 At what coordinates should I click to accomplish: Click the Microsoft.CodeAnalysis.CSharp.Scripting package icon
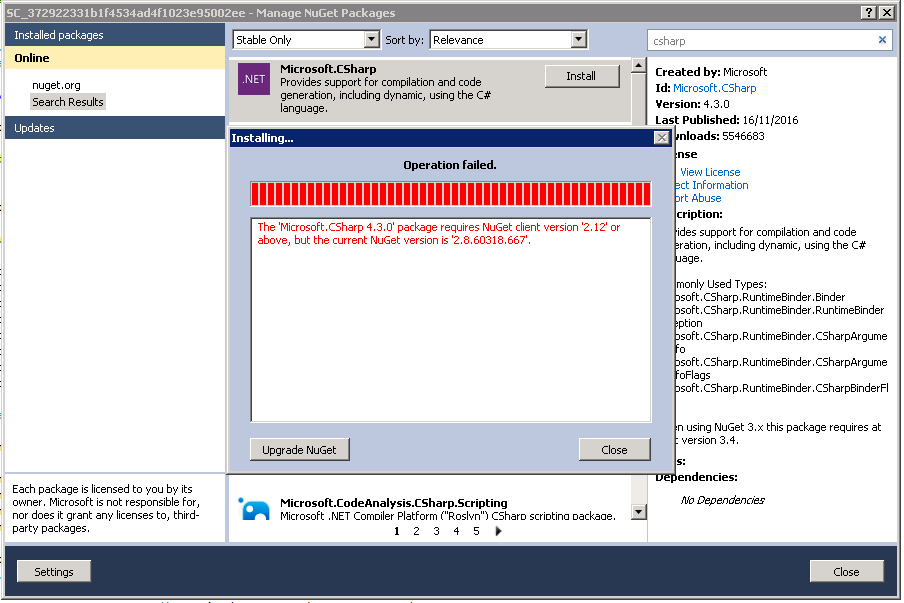(x=254, y=508)
